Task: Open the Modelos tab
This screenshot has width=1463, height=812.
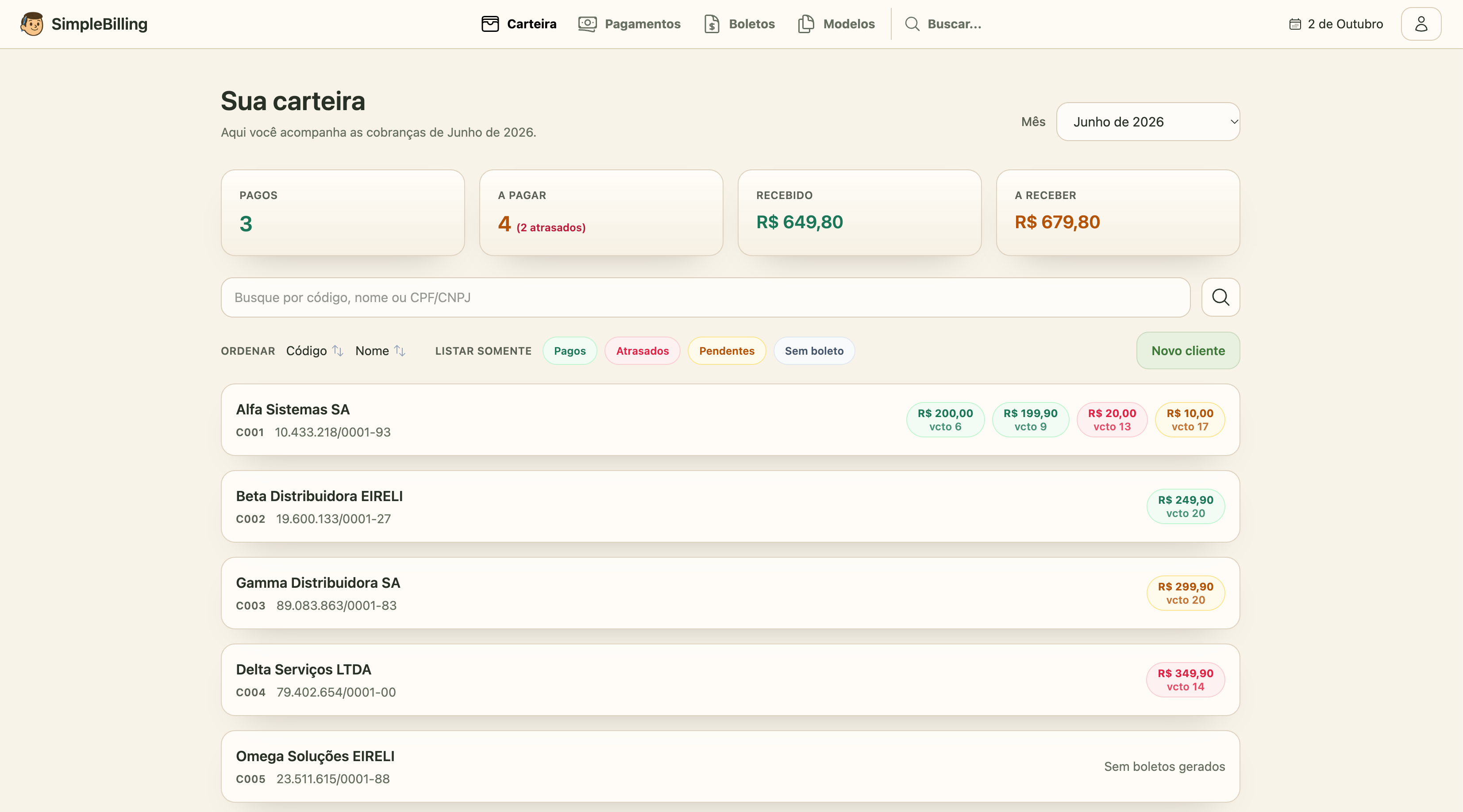Action: (x=836, y=24)
